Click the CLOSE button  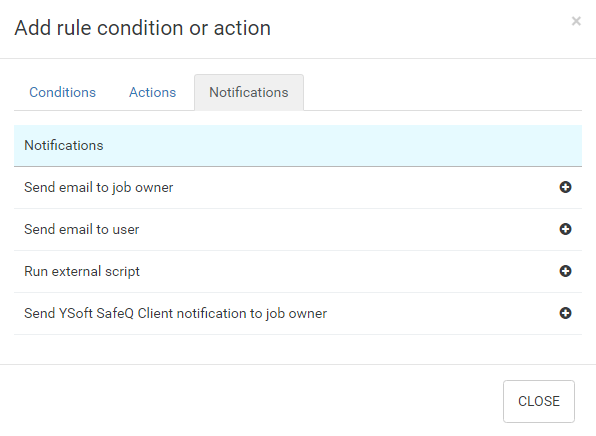point(539,401)
